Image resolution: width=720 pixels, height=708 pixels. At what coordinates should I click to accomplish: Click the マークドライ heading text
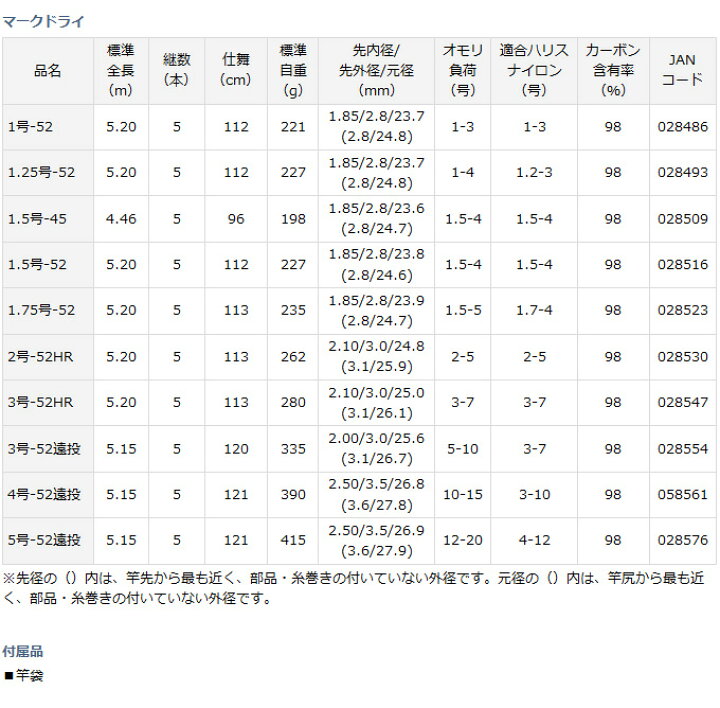43,19
